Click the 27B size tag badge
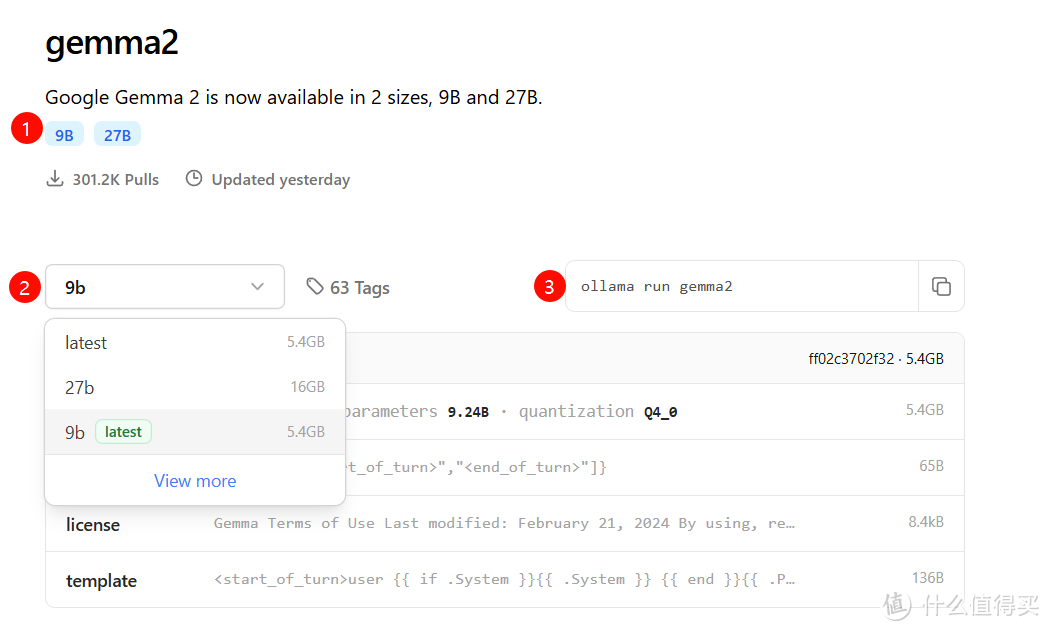This screenshot has height=631, width=1049. coord(117,135)
